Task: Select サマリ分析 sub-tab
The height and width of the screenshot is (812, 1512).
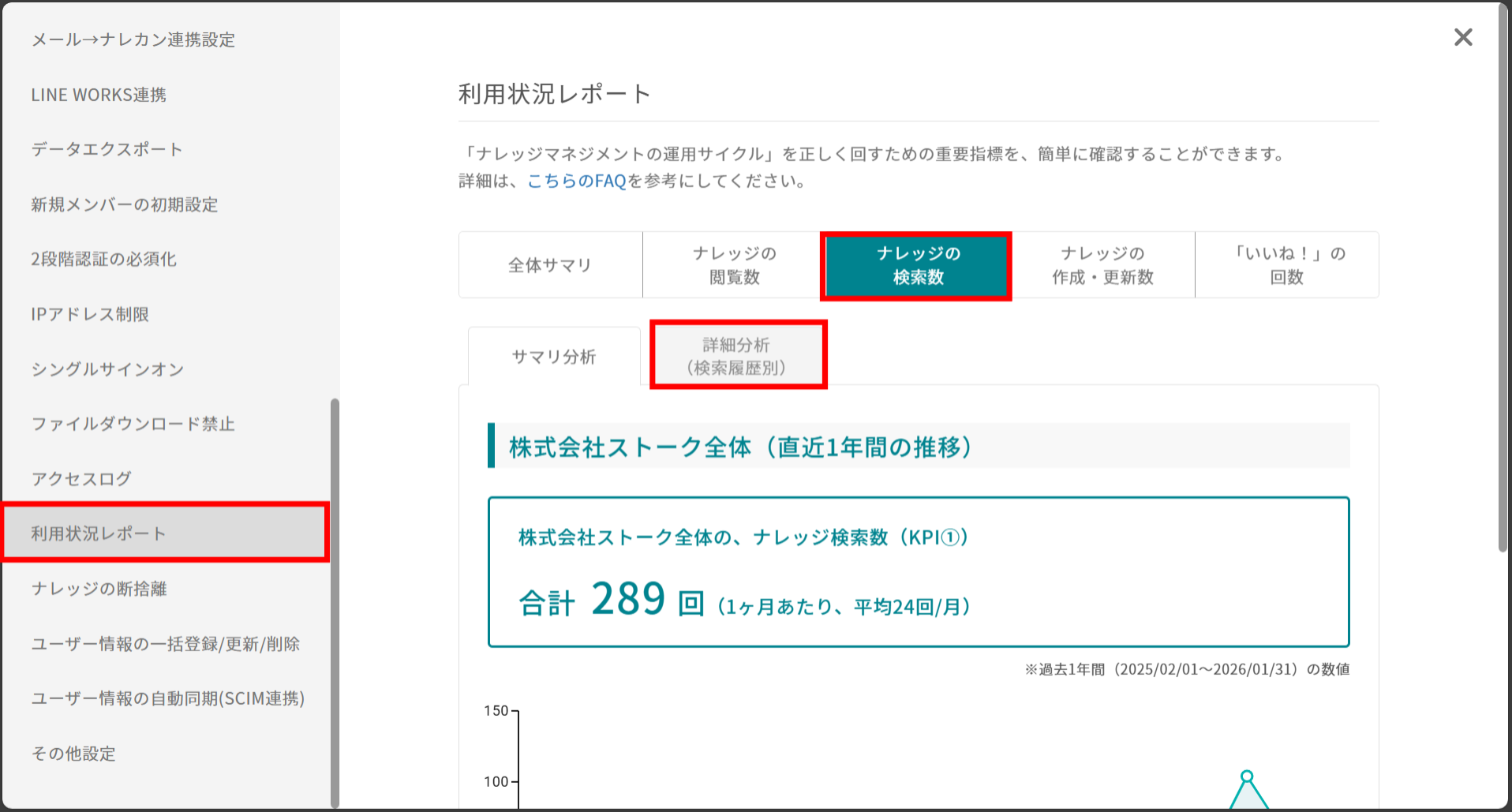Action: click(x=554, y=356)
